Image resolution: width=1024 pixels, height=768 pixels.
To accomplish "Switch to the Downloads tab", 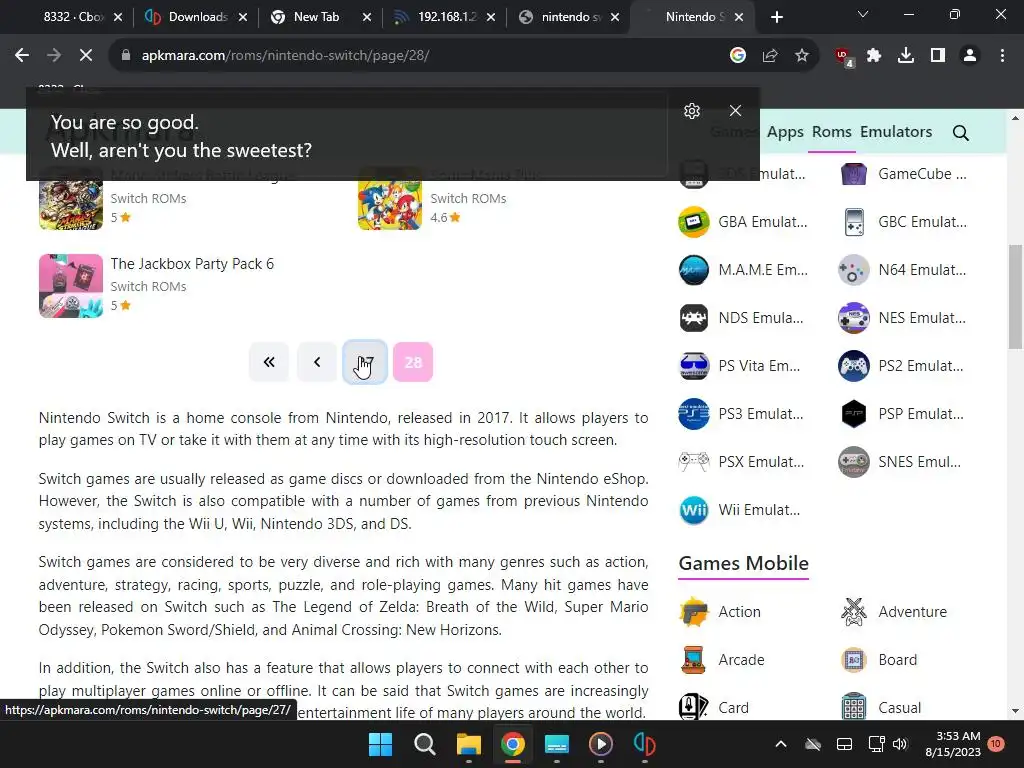I will coord(196,17).
